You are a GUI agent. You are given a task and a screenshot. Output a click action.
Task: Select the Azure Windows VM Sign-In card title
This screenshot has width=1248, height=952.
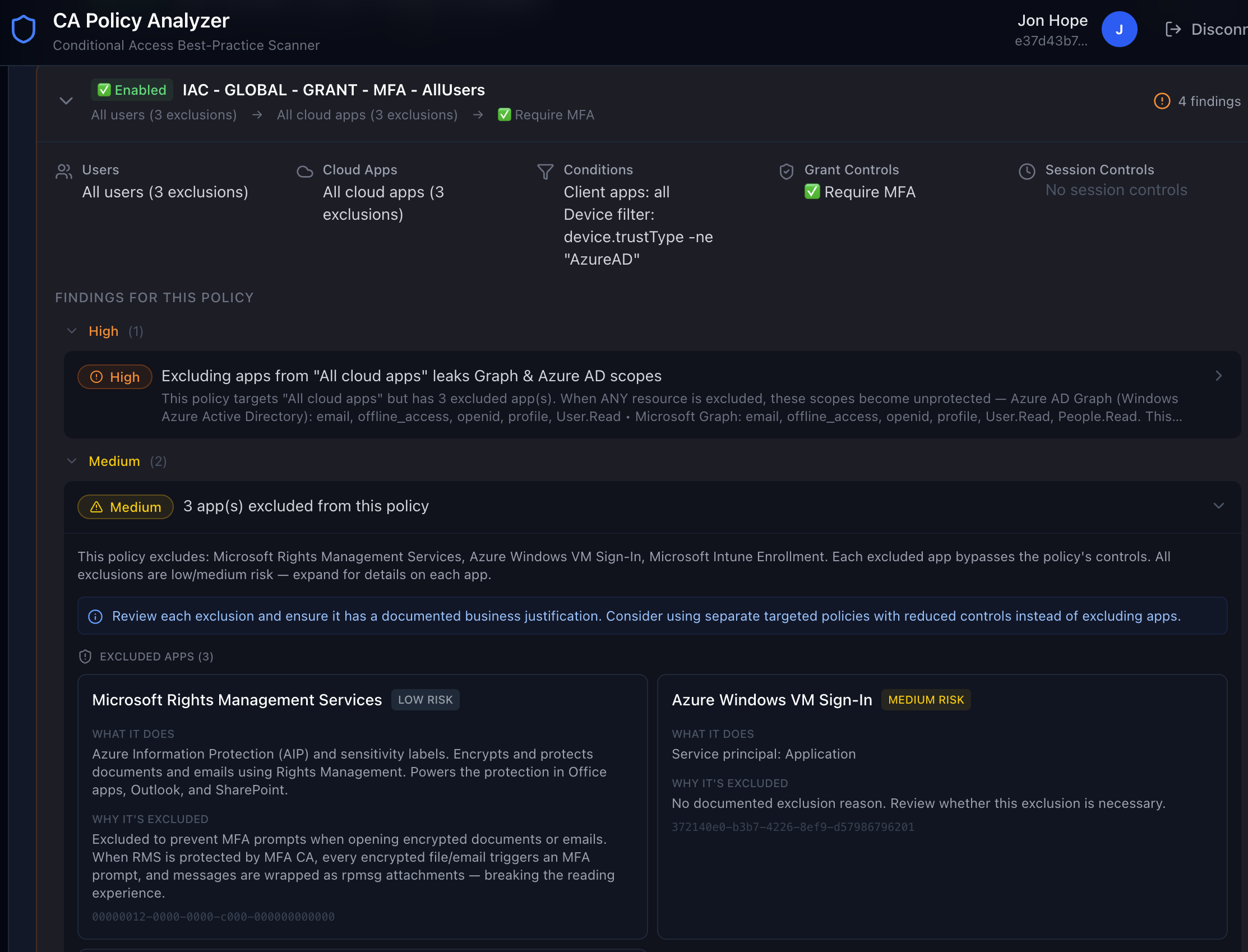pos(772,700)
